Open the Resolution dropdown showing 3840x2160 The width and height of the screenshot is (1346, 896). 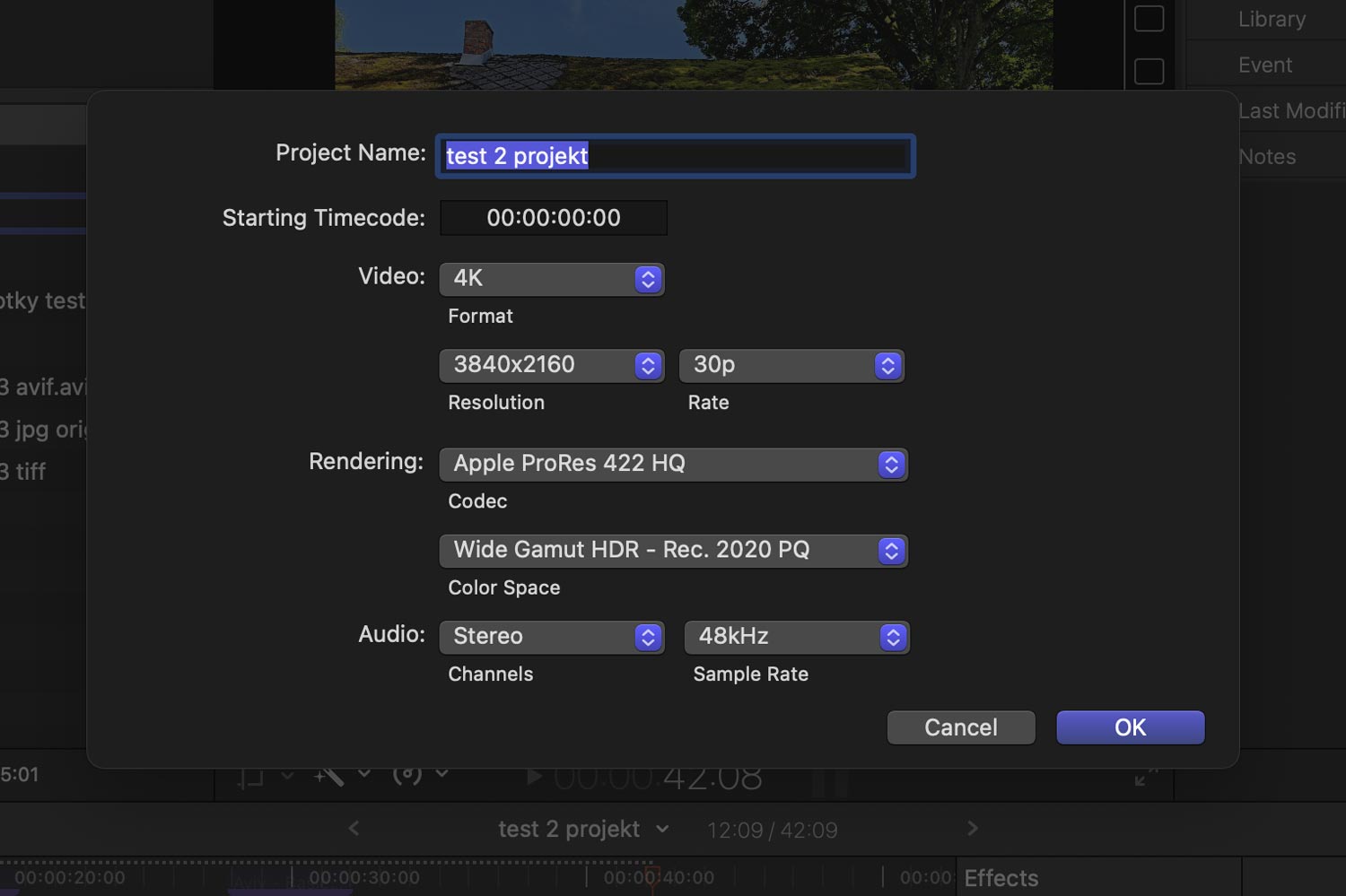pos(551,365)
